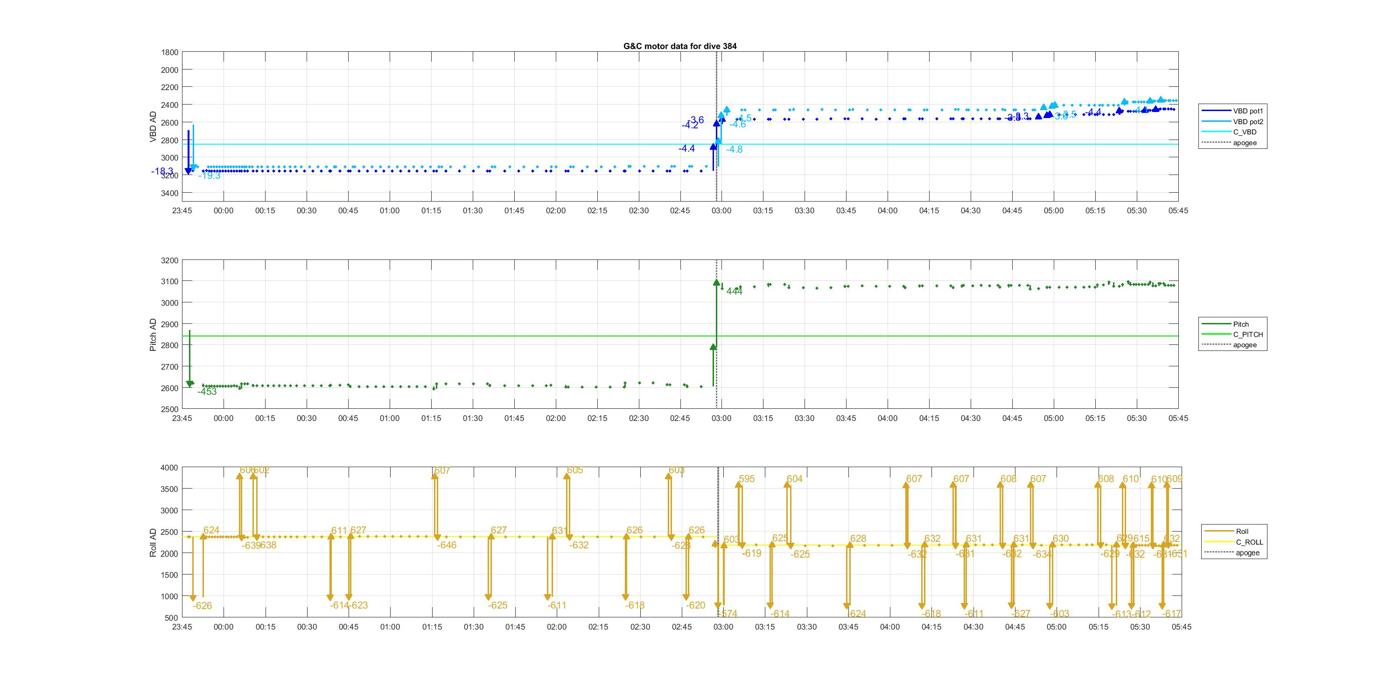Click the '-19.3' VBD data label

pyautogui.click(x=209, y=176)
